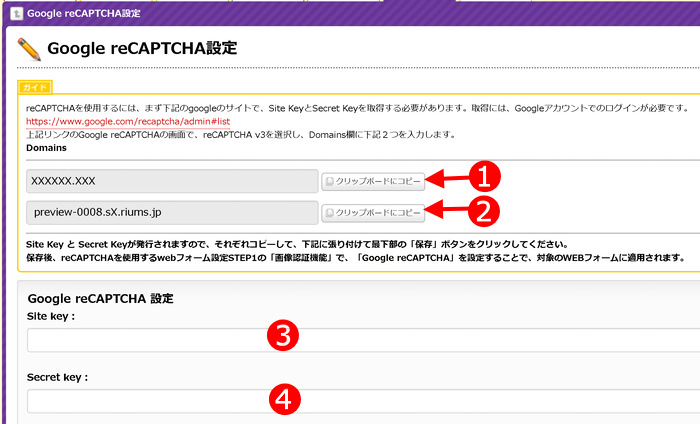Screen dimensions: 700x424
Task: Click the title bar icon beside Google reCAPTCHA設定
Action: [x=17, y=13]
